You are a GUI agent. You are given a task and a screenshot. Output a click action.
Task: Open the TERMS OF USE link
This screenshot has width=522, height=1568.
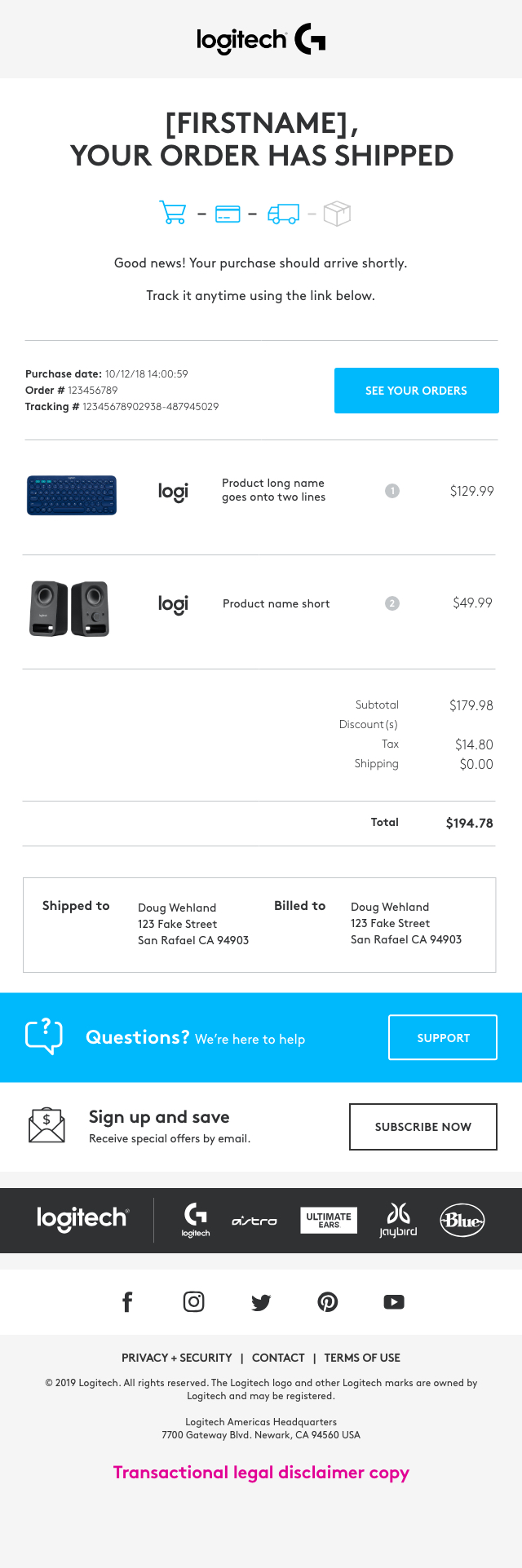point(362,1358)
